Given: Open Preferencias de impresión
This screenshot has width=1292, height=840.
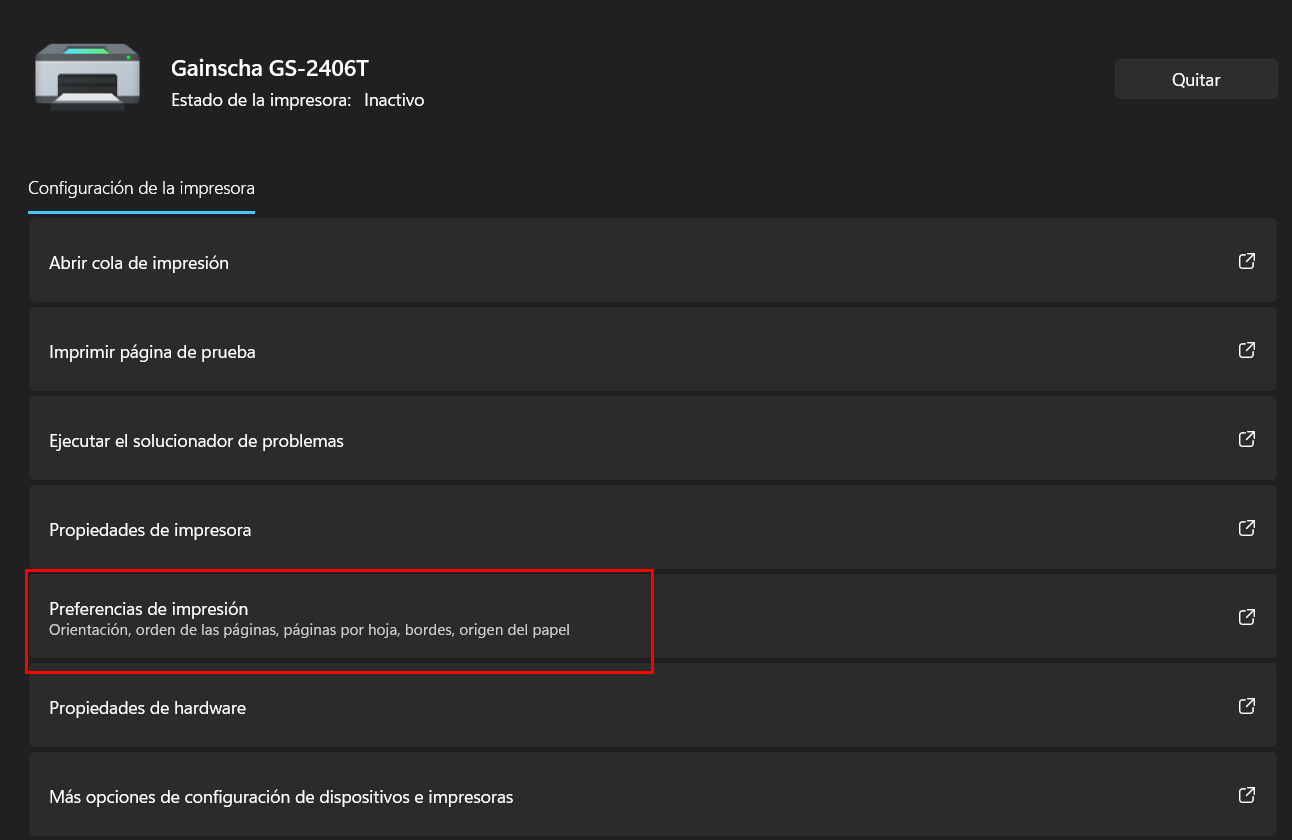Looking at the screenshot, I should 148,608.
